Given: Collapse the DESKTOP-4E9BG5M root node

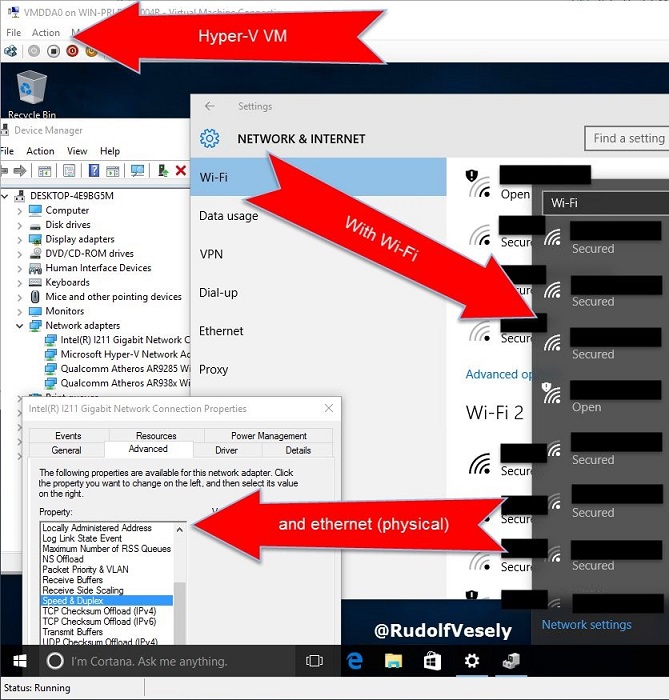Looking at the screenshot, I should (5, 196).
